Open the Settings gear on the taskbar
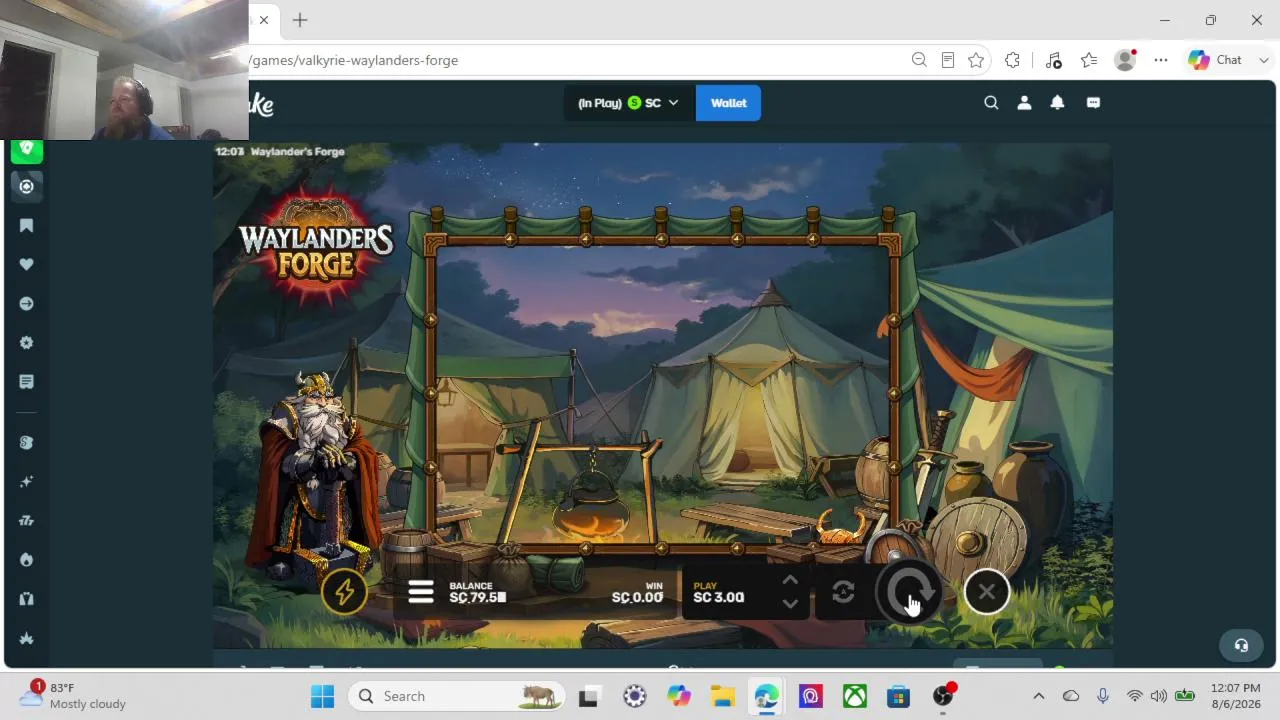The image size is (1280, 720). pos(635,696)
